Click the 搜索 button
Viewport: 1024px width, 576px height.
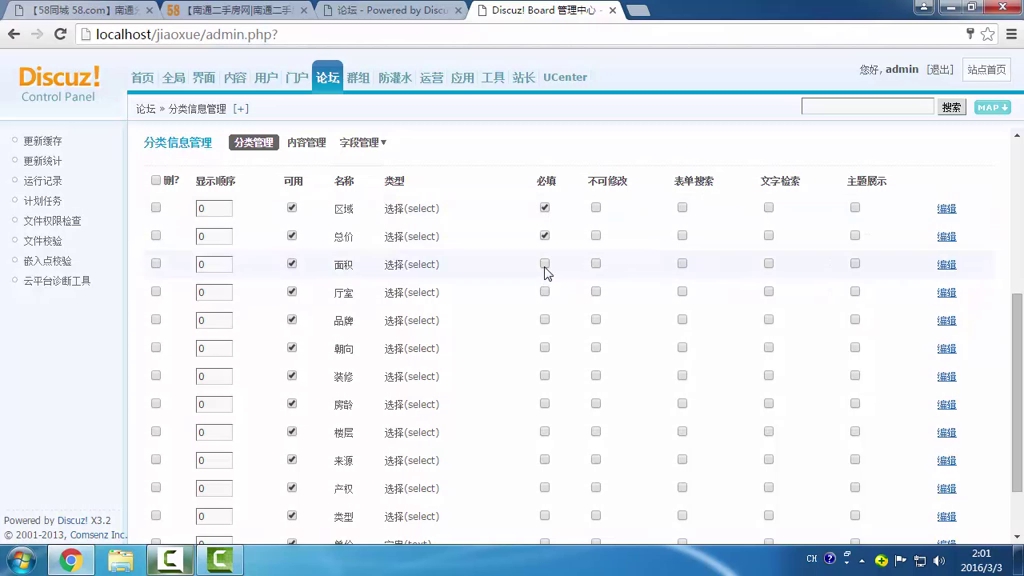(952, 107)
